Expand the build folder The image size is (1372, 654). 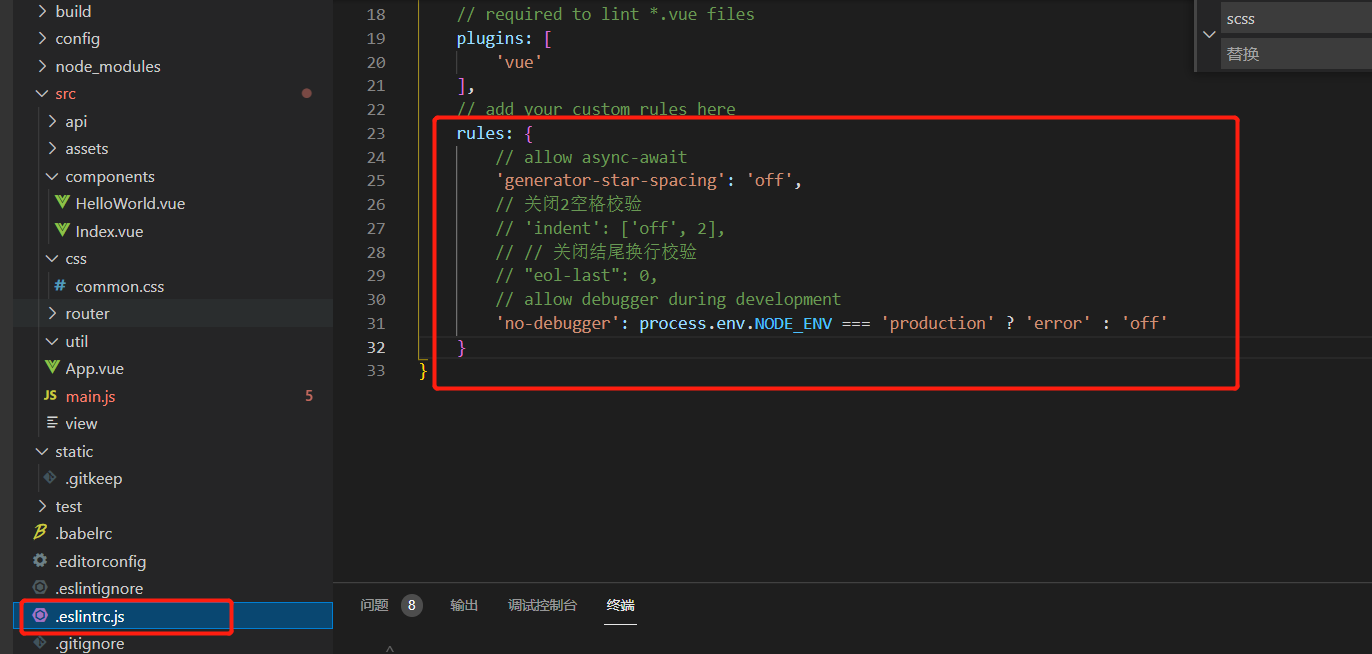(x=41, y=11)
